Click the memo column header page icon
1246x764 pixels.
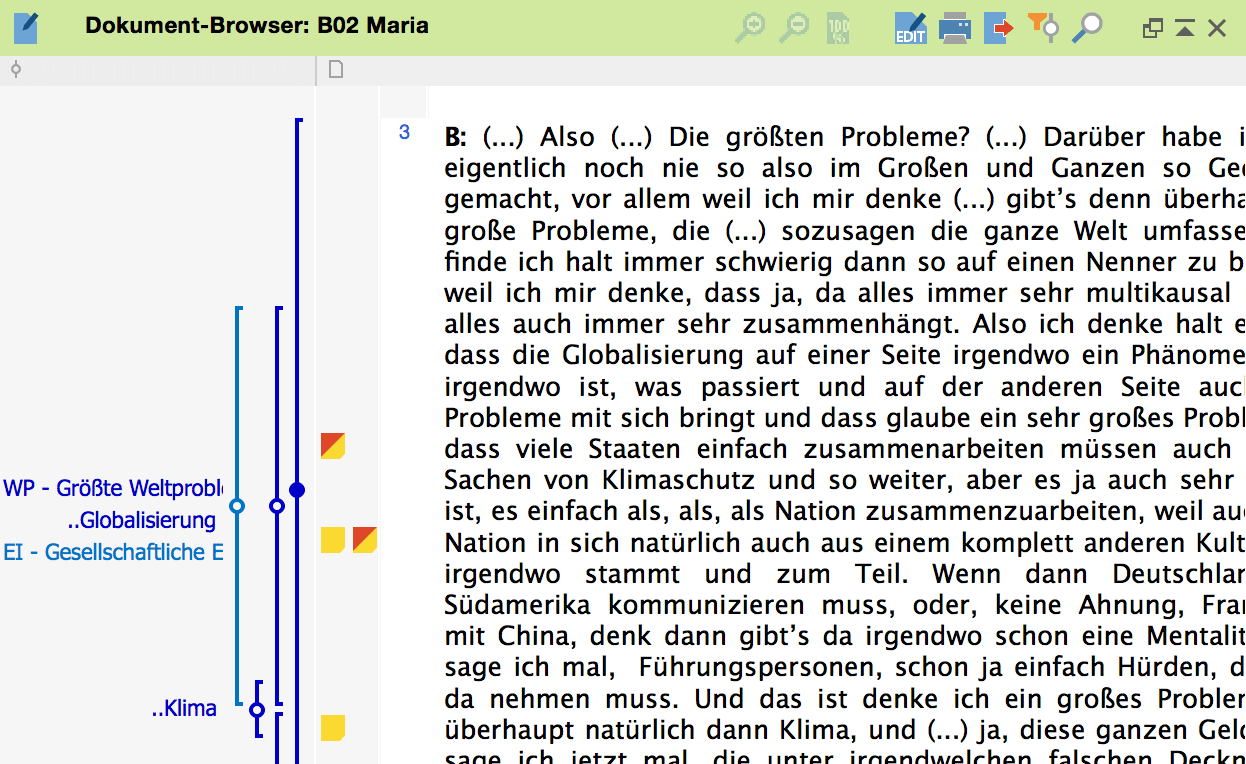click(x=336, y=70)
